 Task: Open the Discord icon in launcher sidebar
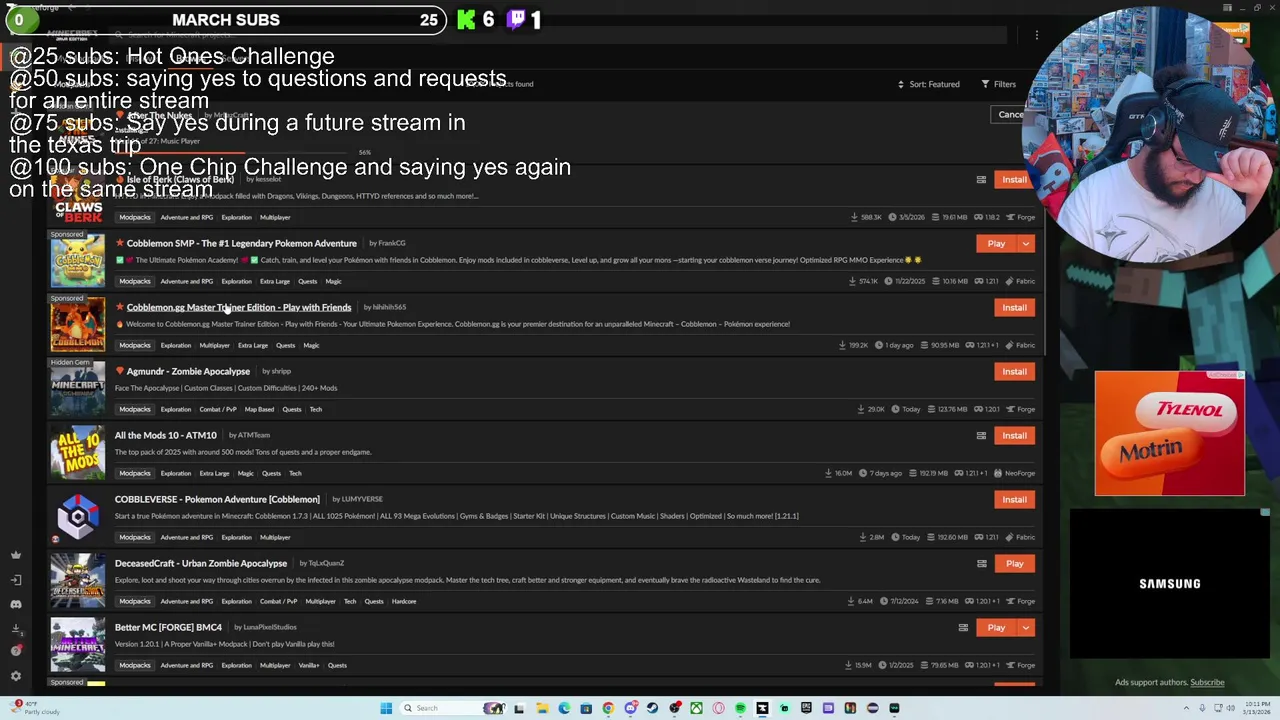click(16, 604)
